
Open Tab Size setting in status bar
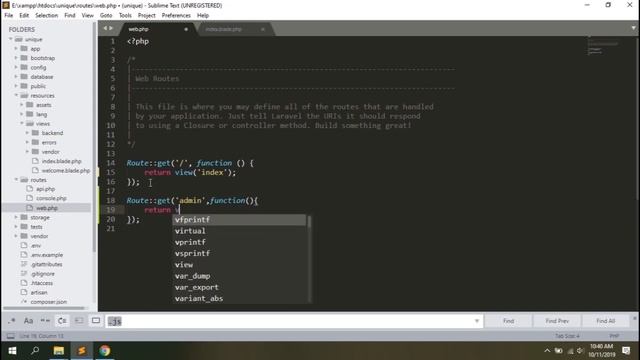click(567, 336)
